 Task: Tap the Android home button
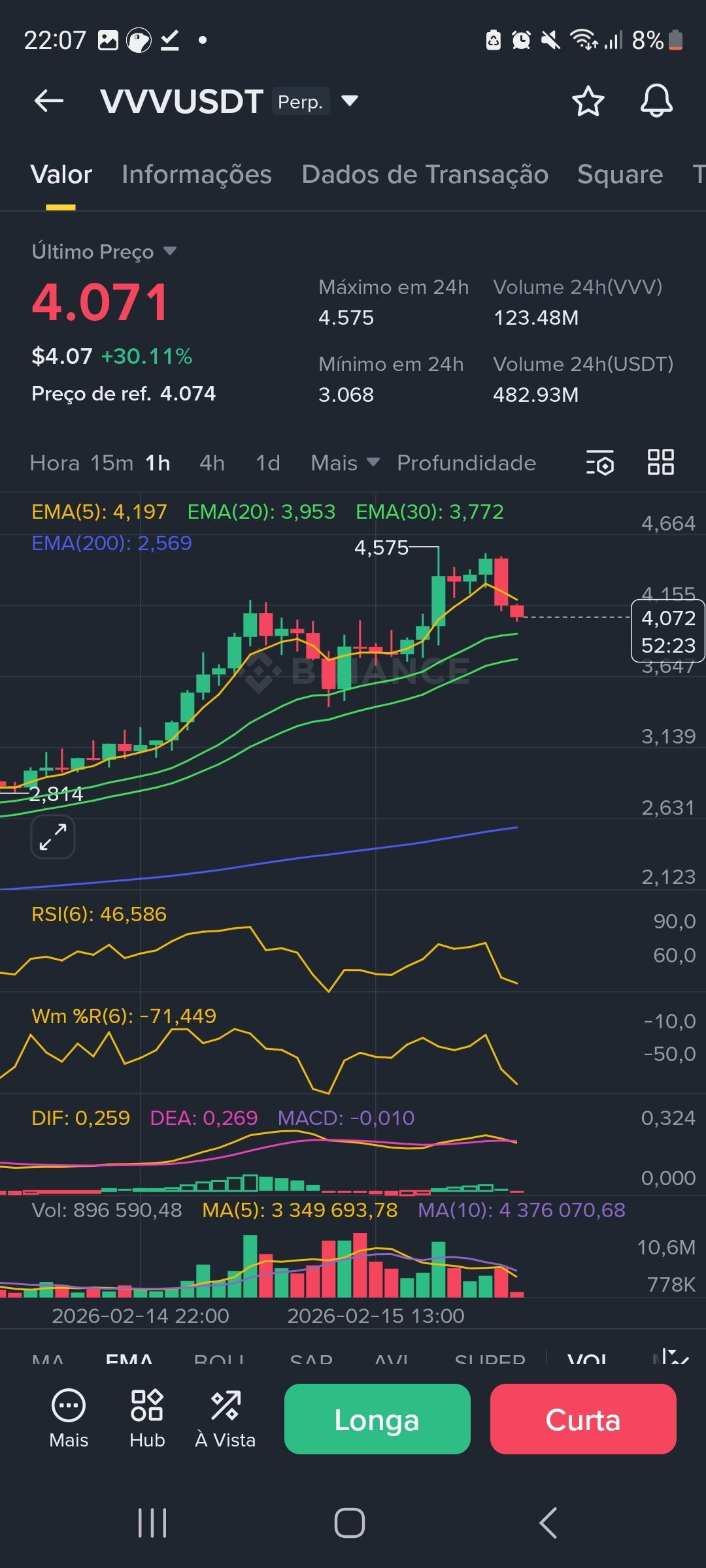click(350, 1523)
